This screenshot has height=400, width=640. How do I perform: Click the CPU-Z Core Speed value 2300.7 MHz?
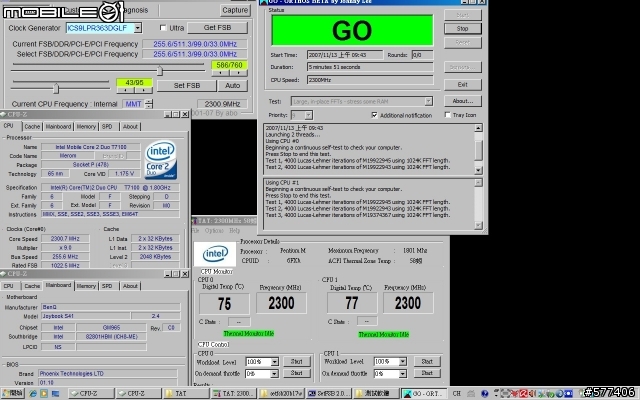point(65,239)
